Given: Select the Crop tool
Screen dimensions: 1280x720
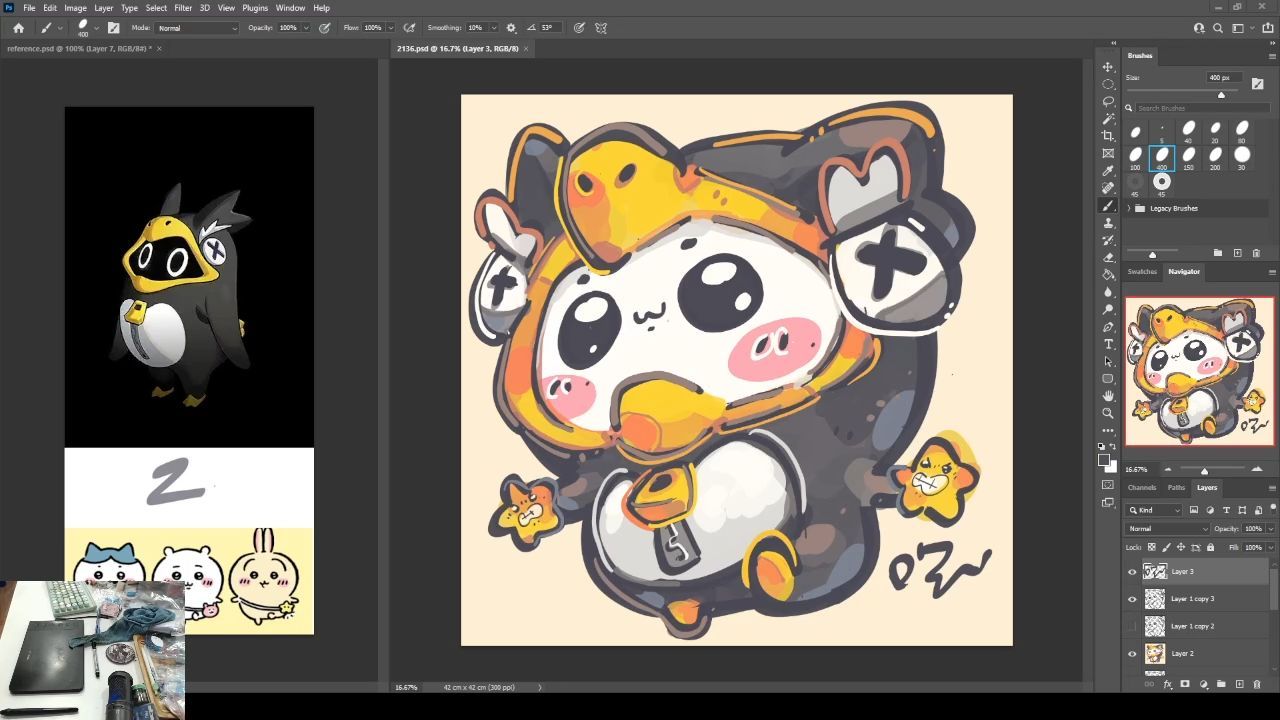Looking at the screenshot, I should click(1108, 136).
